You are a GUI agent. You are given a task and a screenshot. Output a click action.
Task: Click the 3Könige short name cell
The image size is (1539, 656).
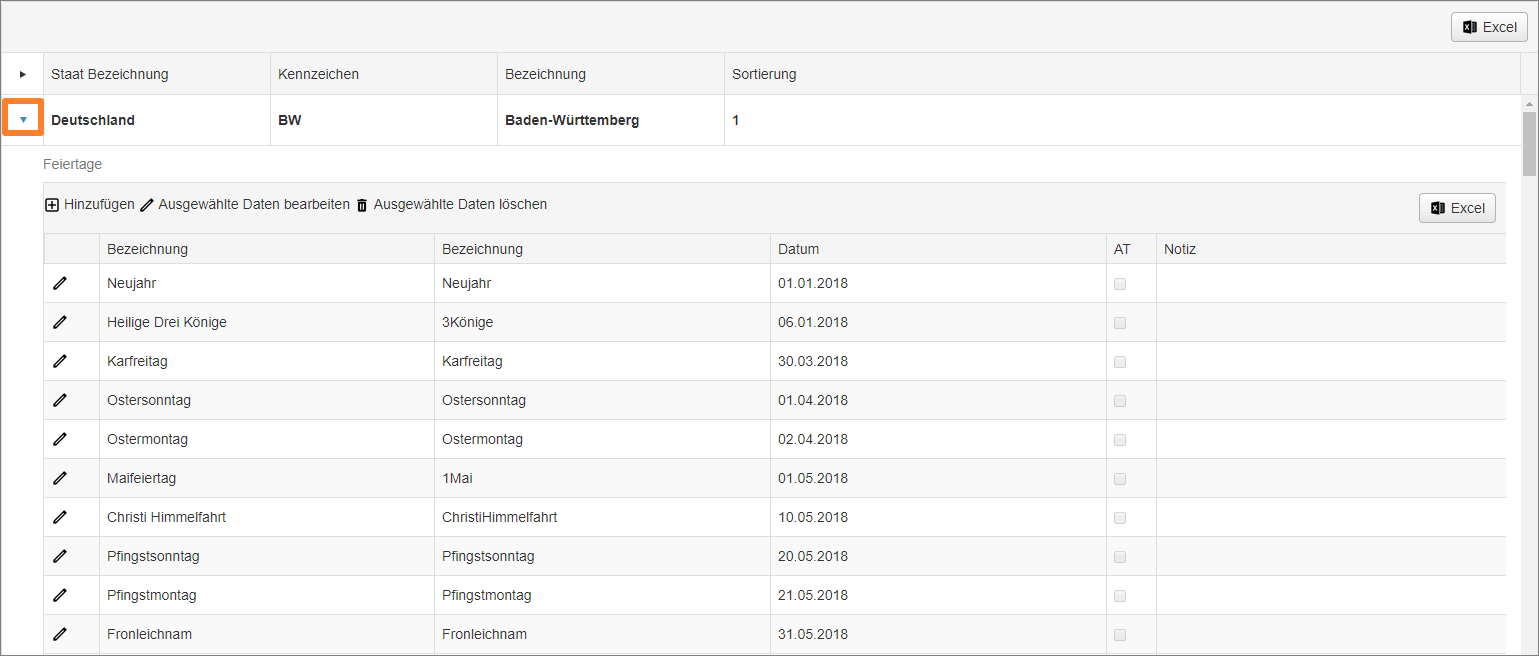pos(602,323)
